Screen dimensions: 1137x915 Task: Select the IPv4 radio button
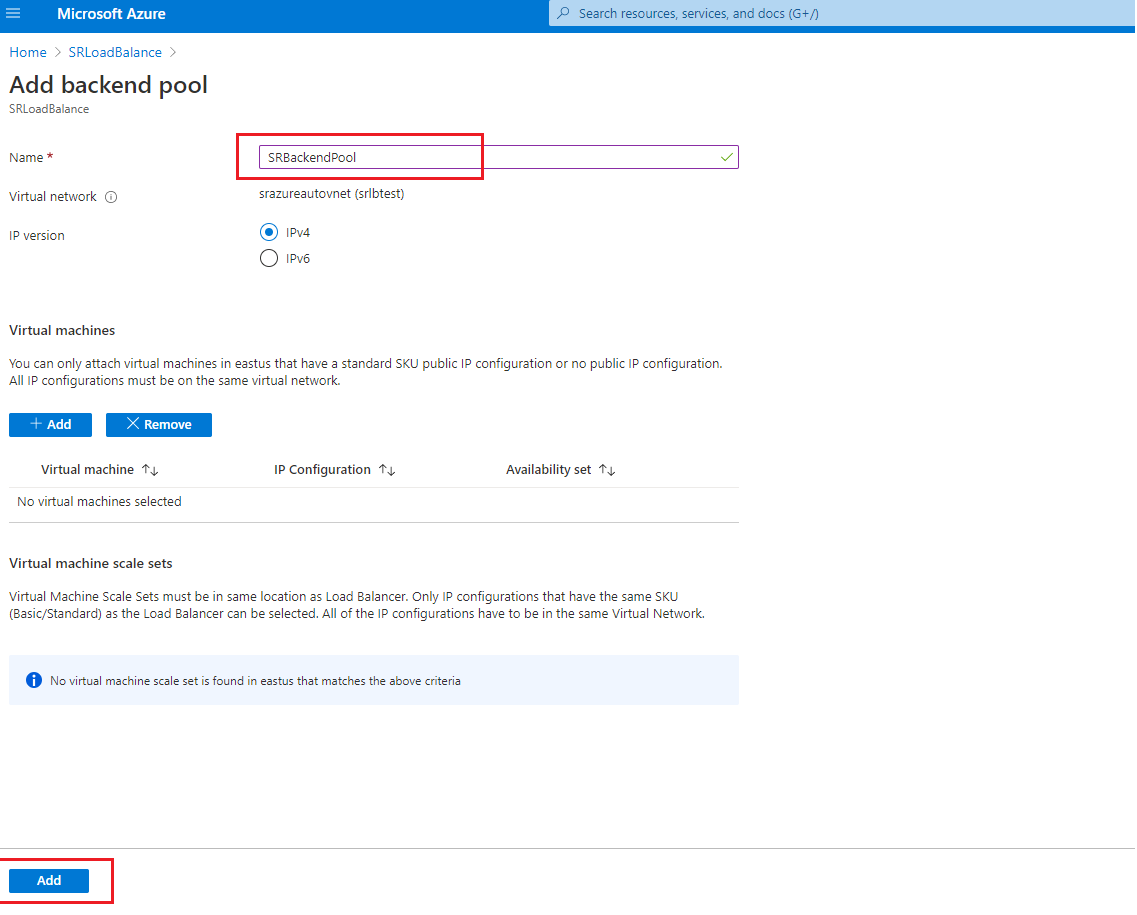[268, 232]
